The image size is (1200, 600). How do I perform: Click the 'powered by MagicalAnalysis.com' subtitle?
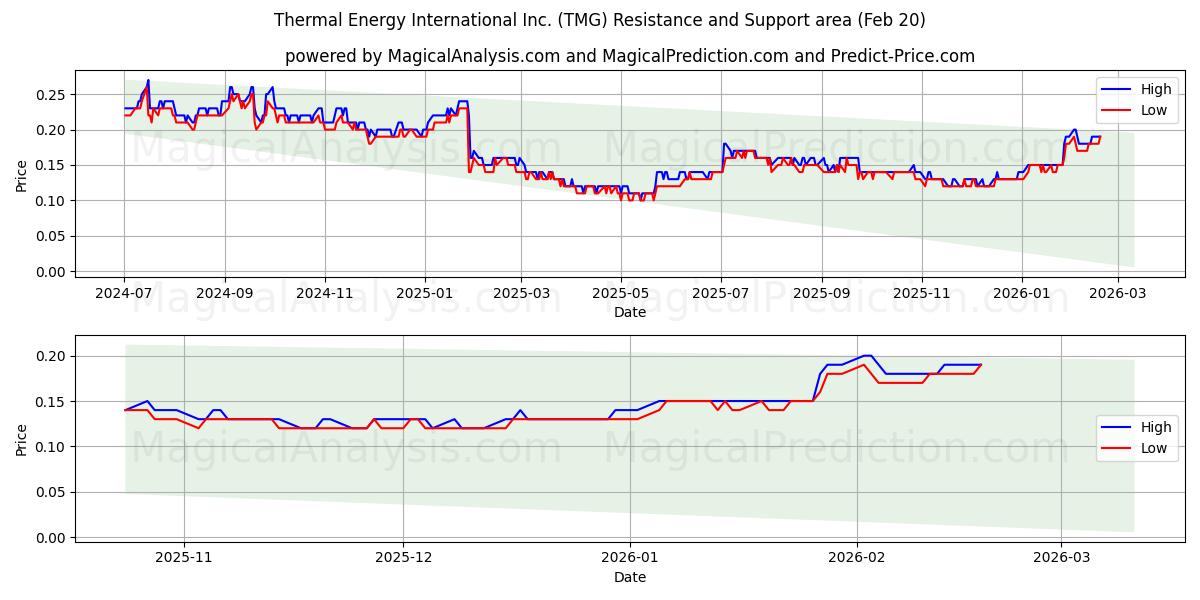click(630, 56)
